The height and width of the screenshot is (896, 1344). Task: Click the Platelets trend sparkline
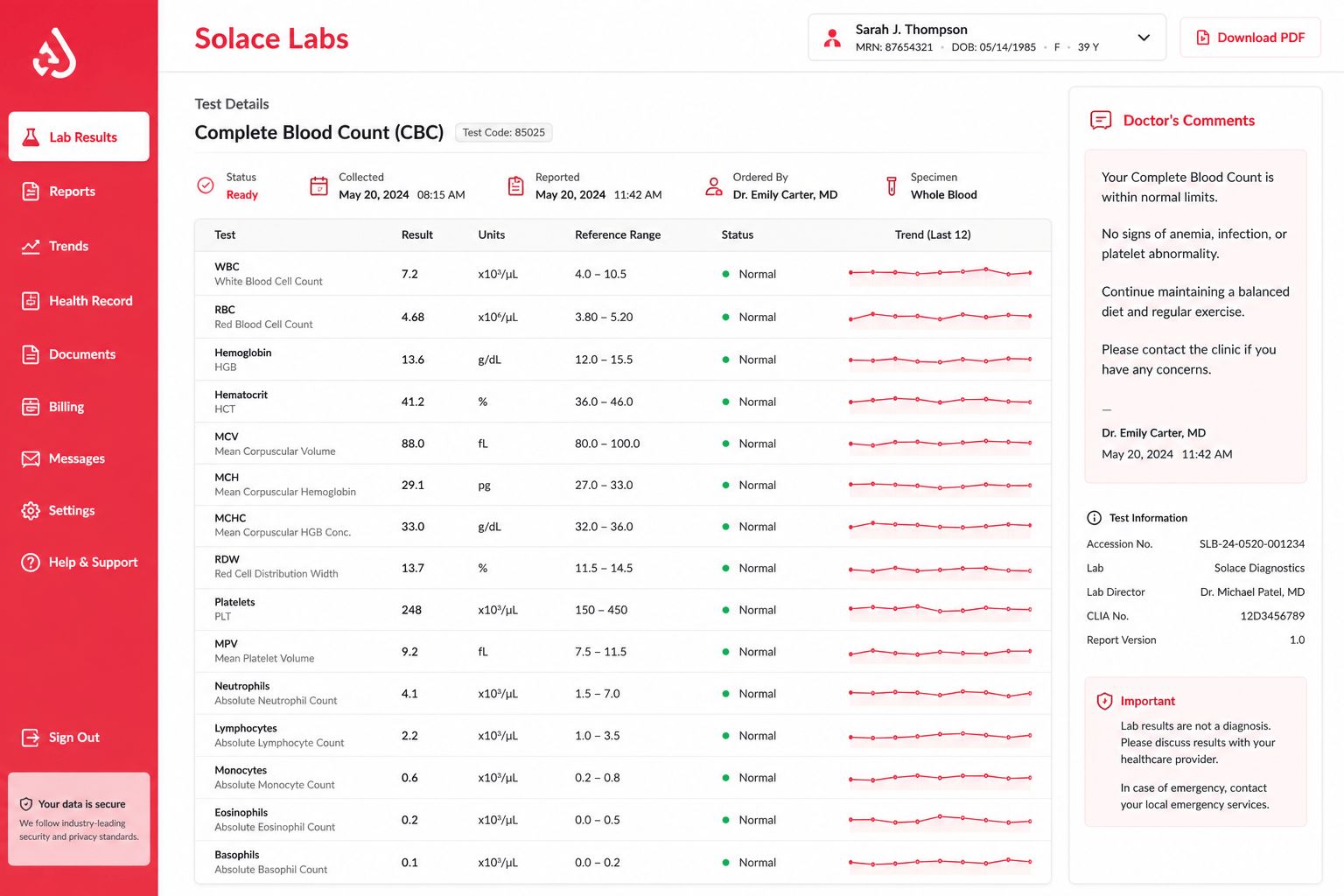pos(940,610)
